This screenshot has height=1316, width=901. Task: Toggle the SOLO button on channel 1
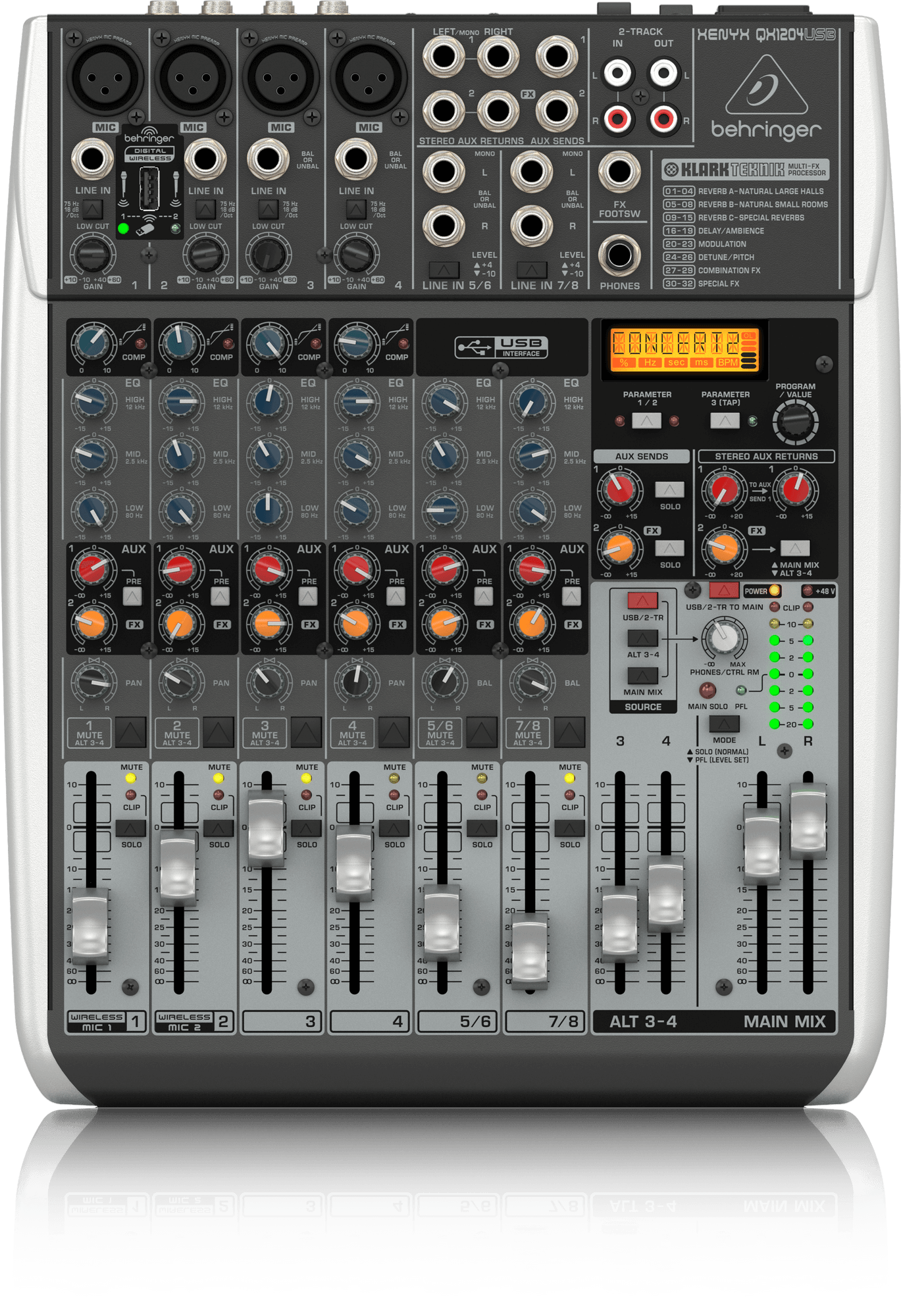click(131, 828)
